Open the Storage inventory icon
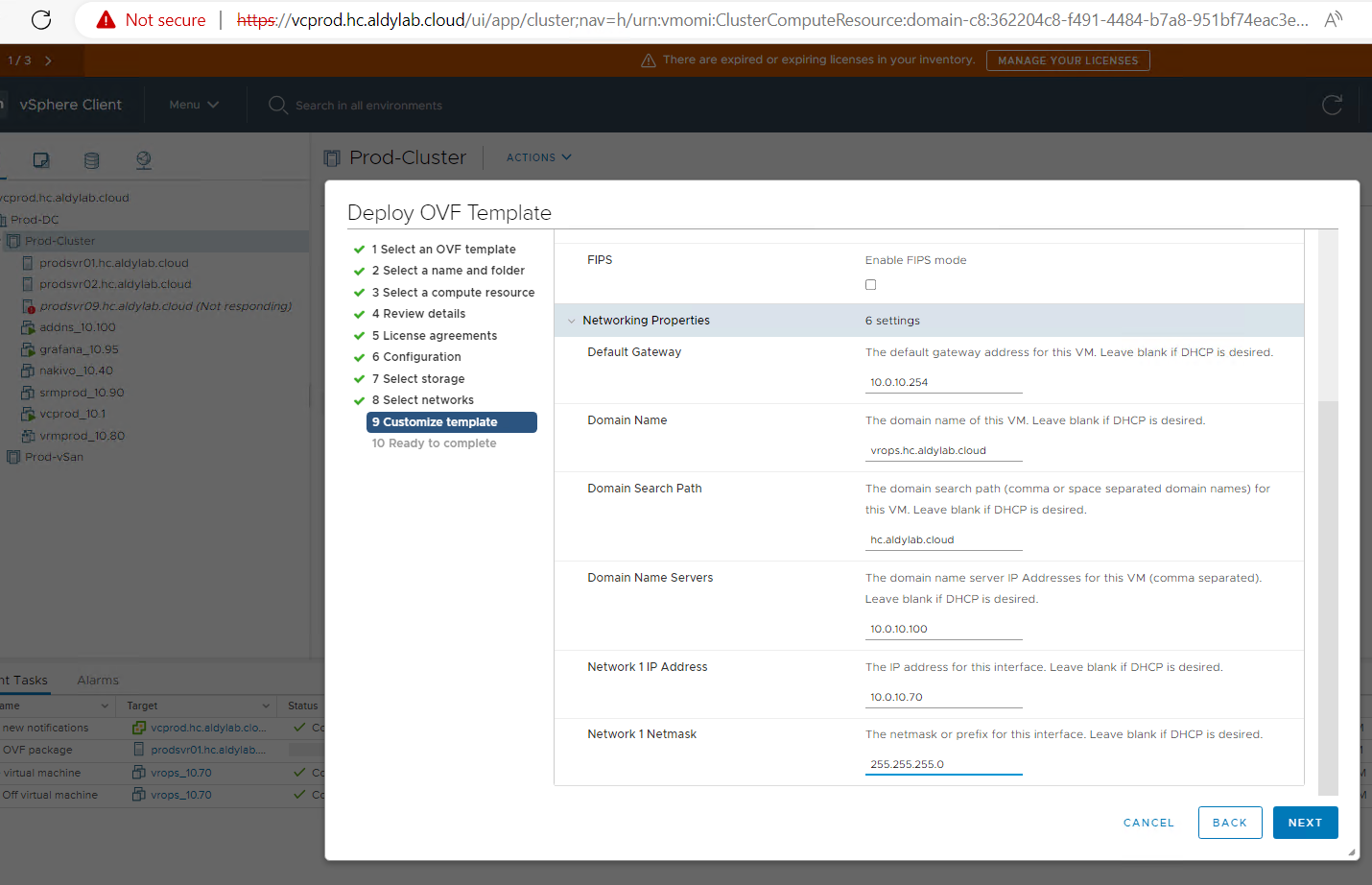The width and height of the screenshot is (1372, 885). [92, 160]
